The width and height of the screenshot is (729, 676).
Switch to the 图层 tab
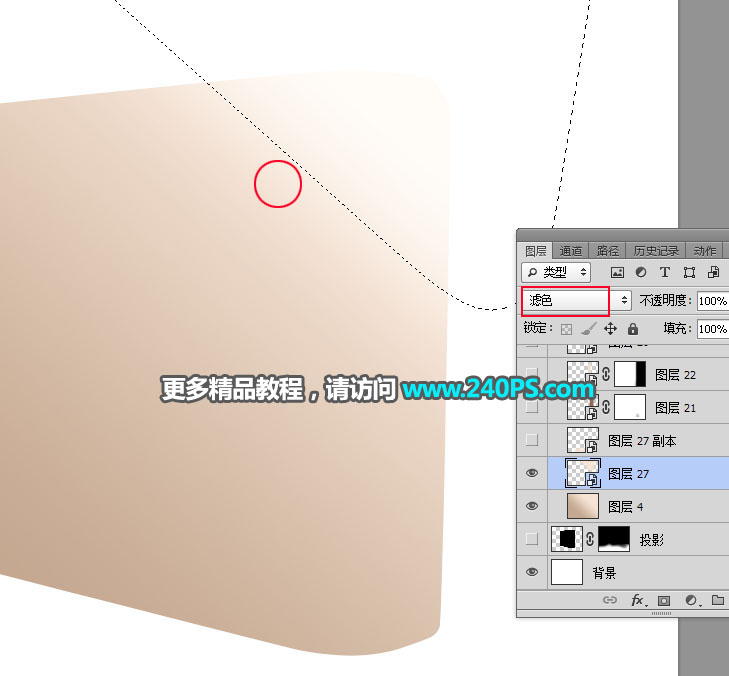coord(535,251)
